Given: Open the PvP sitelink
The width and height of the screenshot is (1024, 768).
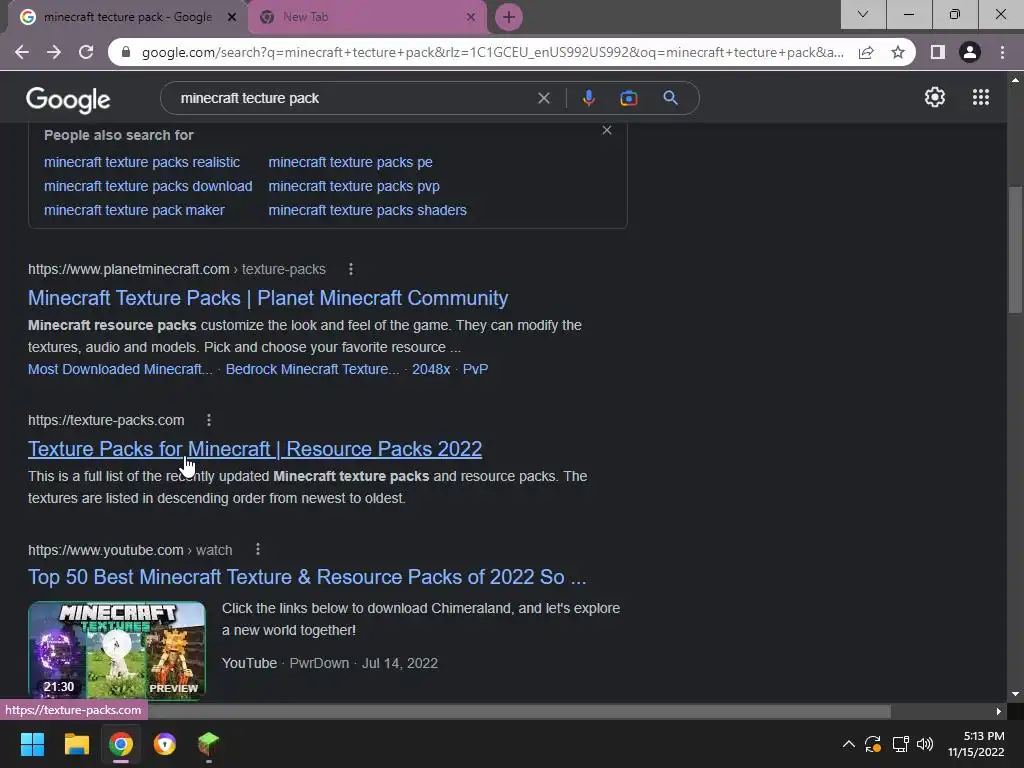Looking at the screenshot, I should [x=475, y=369].
